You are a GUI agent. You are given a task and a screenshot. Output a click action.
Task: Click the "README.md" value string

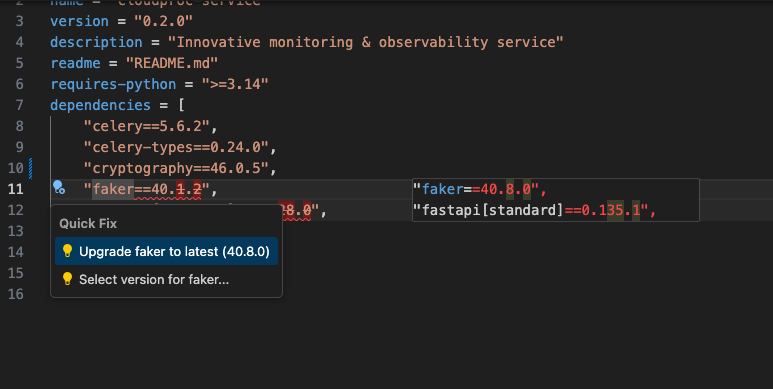click(172, 63)
